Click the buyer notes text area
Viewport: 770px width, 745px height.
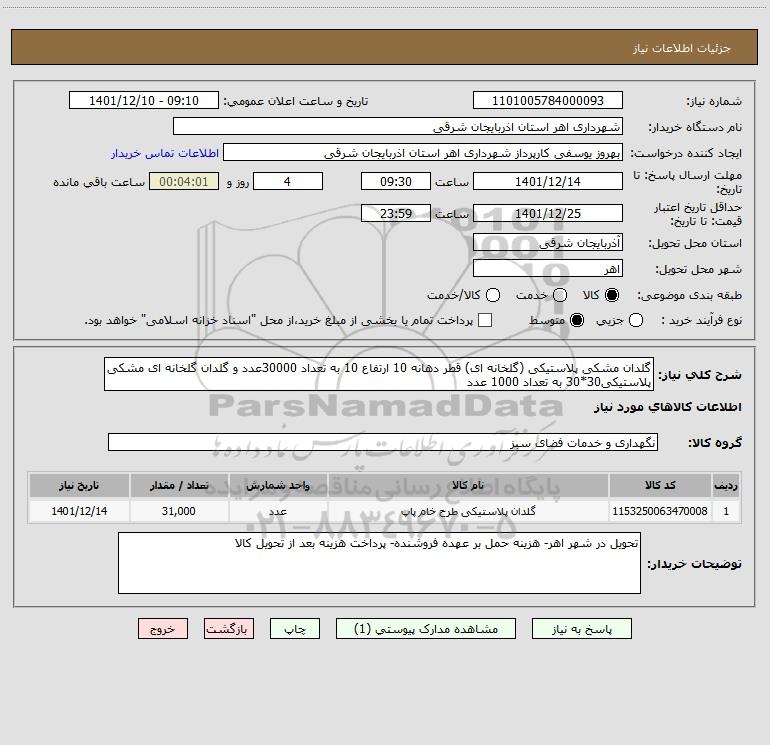pyautogui.click(x=379, y=563)
